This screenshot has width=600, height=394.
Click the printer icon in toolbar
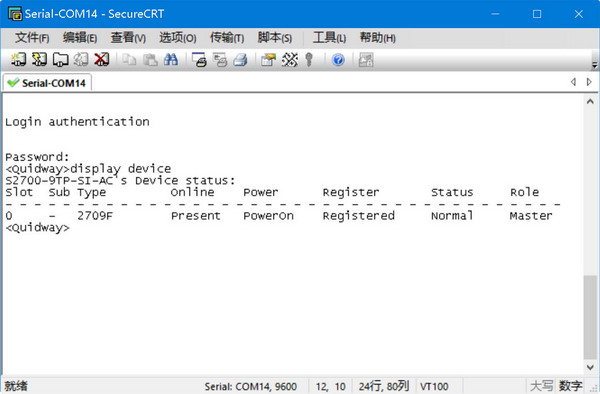pos(241,60)
